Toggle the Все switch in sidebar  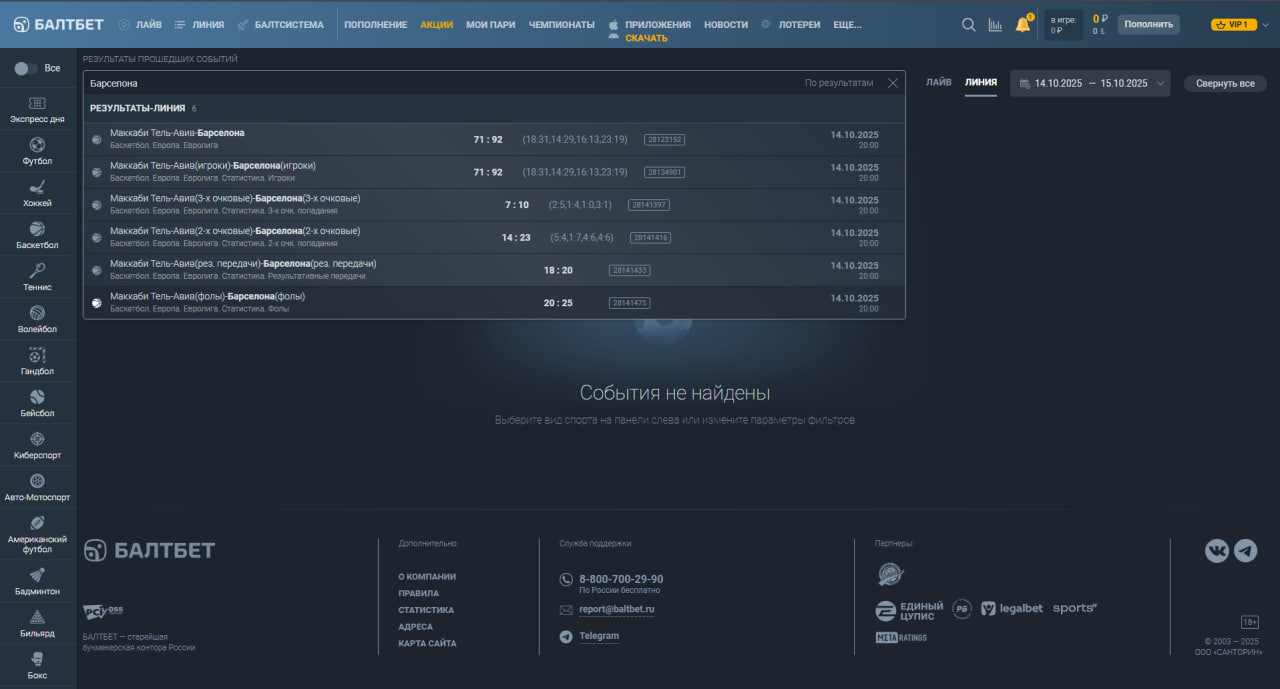(x=26, y=69)
